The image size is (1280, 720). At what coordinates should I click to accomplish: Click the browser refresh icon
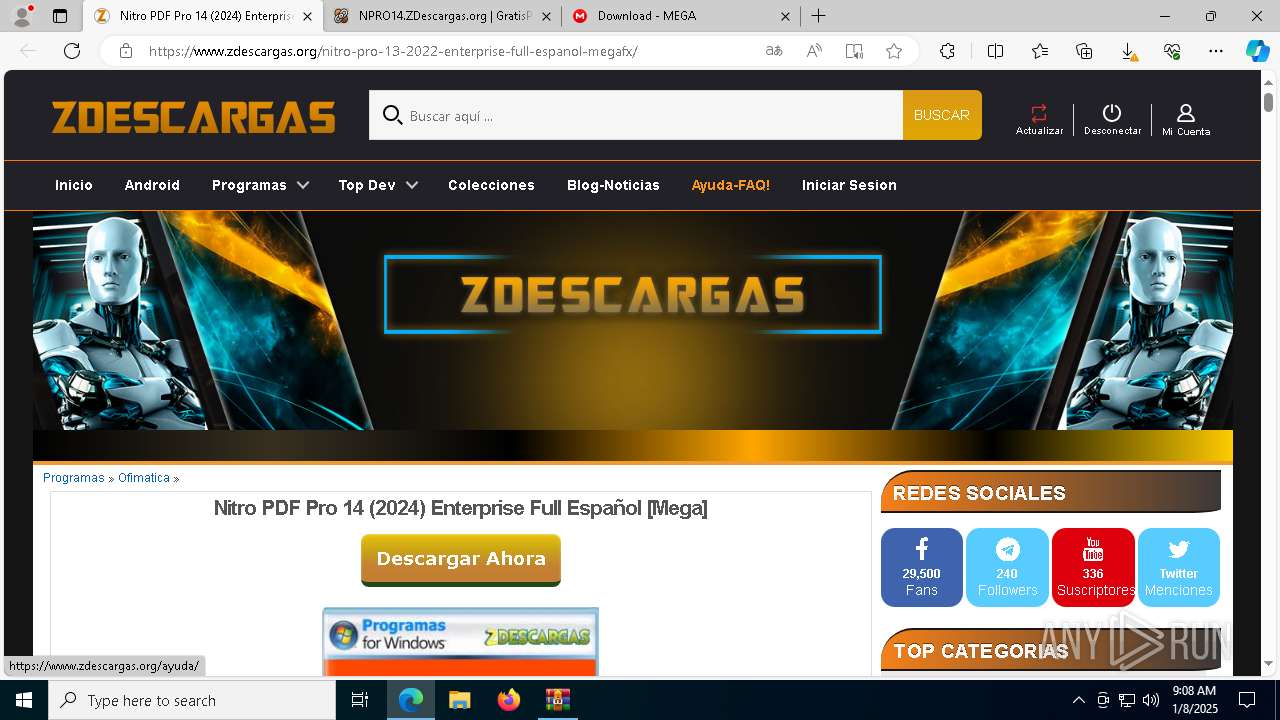72,51
